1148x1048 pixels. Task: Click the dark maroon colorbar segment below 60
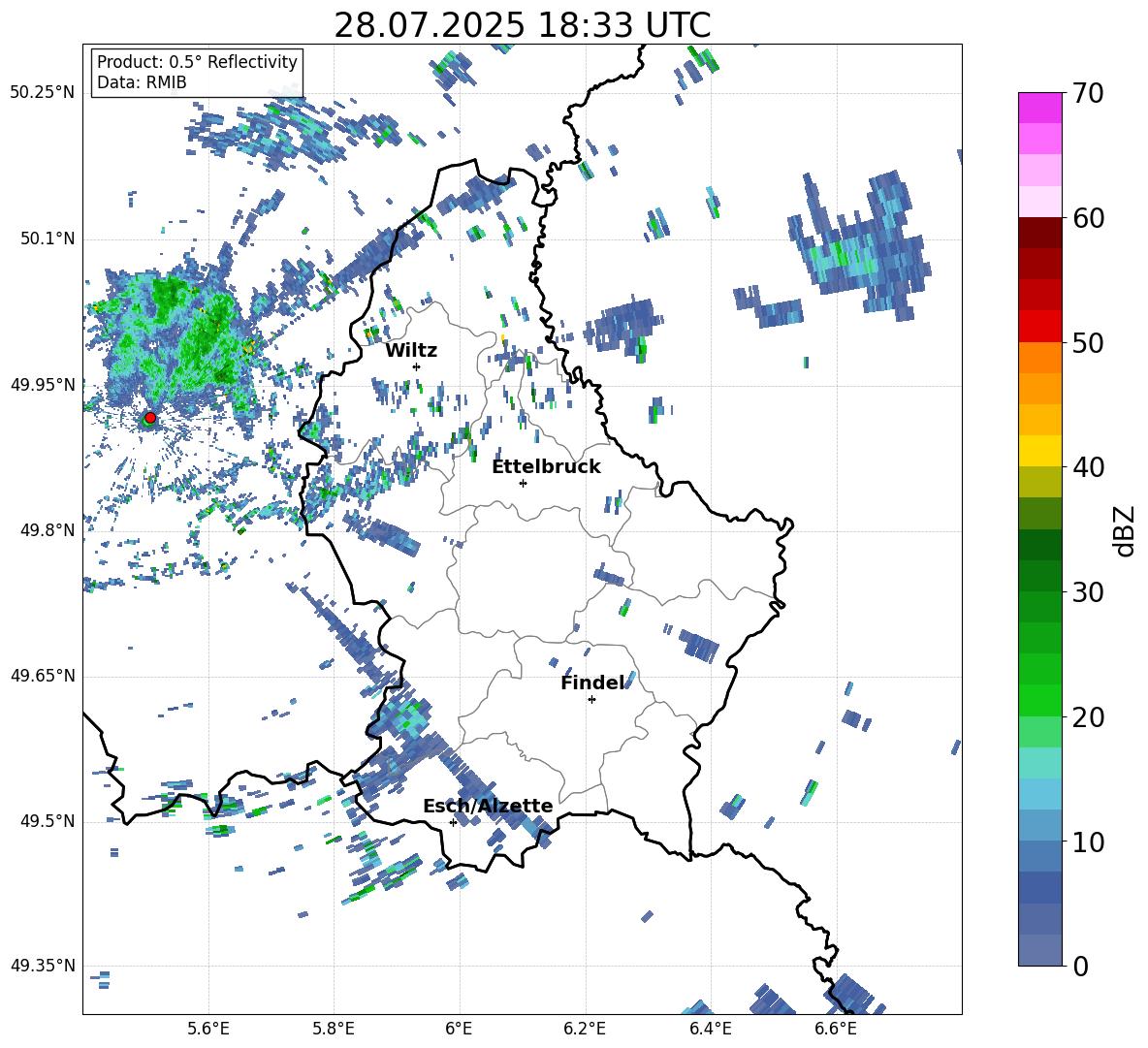coord(1039,233)
